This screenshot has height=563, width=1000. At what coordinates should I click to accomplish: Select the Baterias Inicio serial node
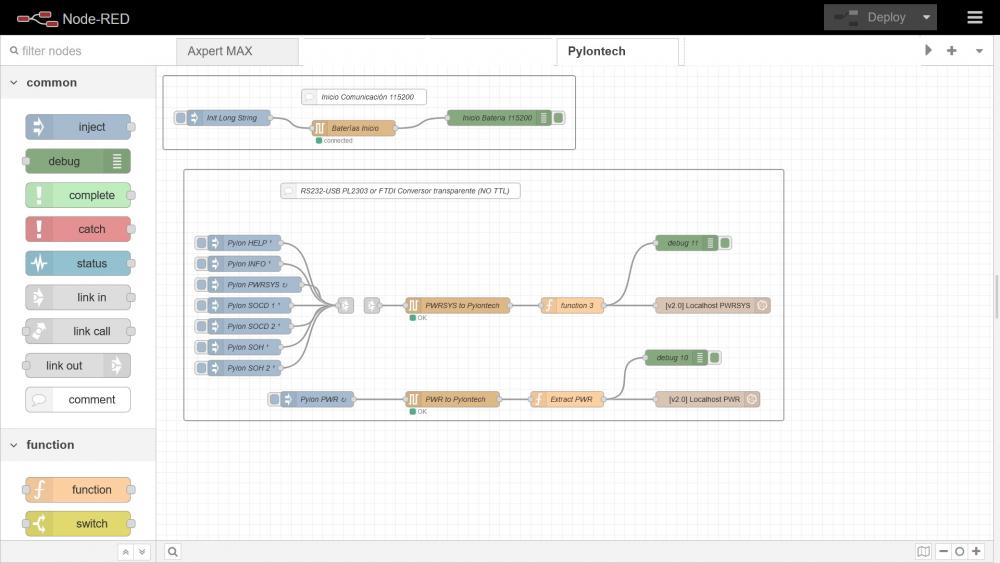click(x=353, y=128)
